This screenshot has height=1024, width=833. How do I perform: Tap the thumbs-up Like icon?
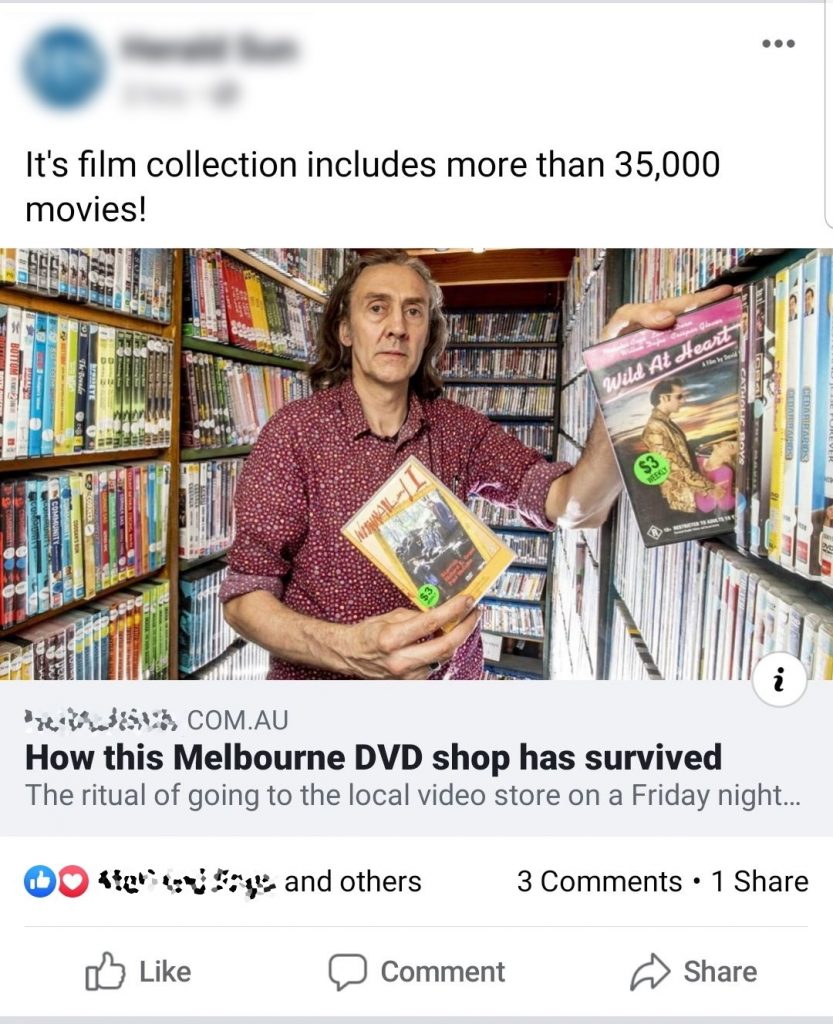tap(104, 971)
